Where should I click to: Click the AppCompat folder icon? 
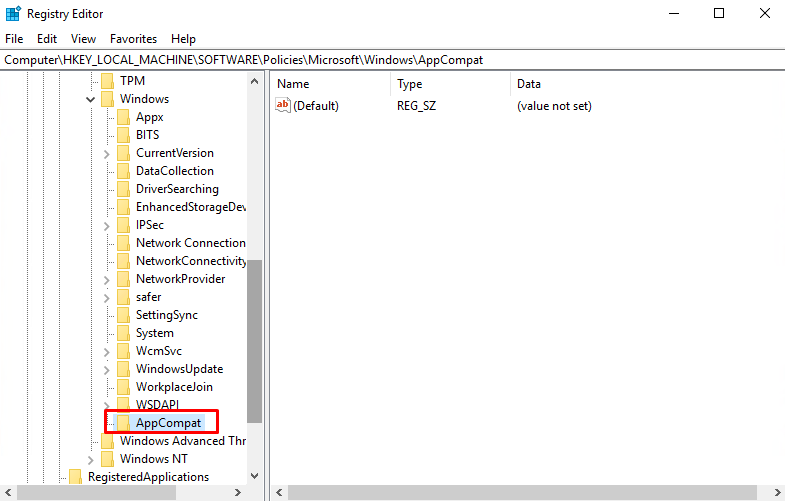[x=123, y=423]
